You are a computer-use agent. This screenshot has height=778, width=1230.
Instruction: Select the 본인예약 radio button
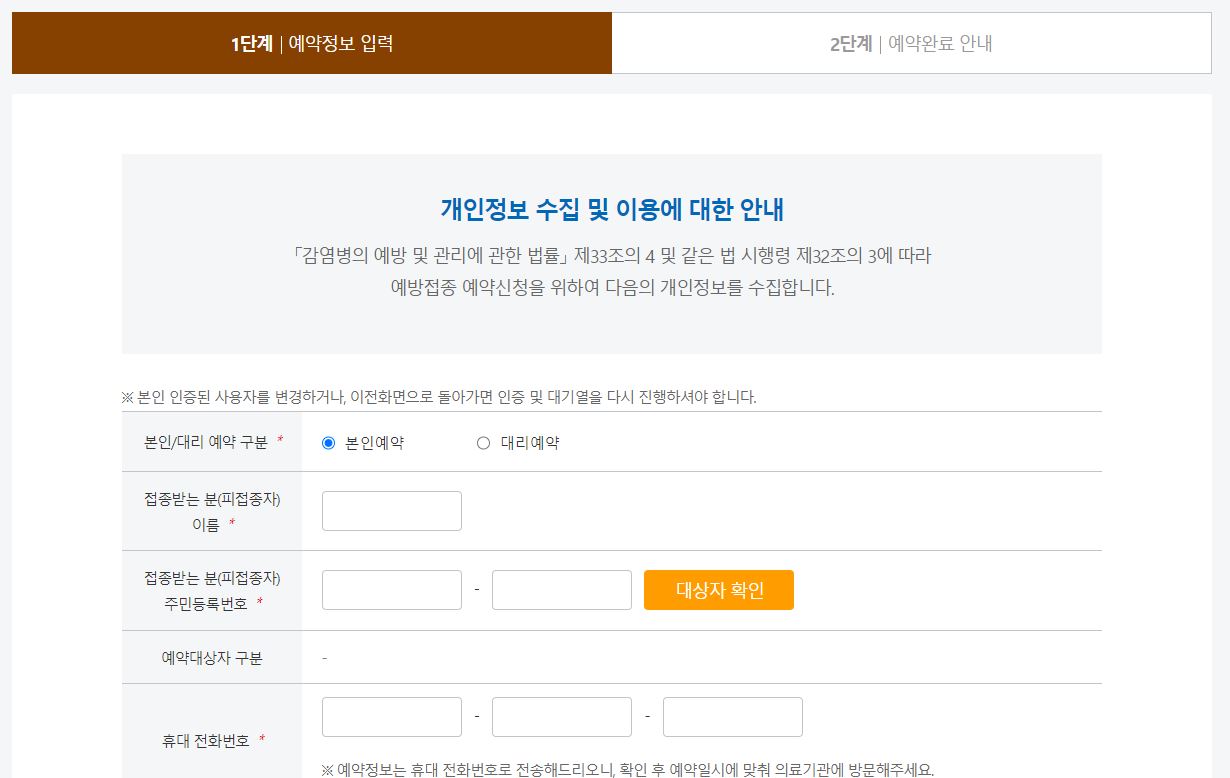(x=329, y=443)
